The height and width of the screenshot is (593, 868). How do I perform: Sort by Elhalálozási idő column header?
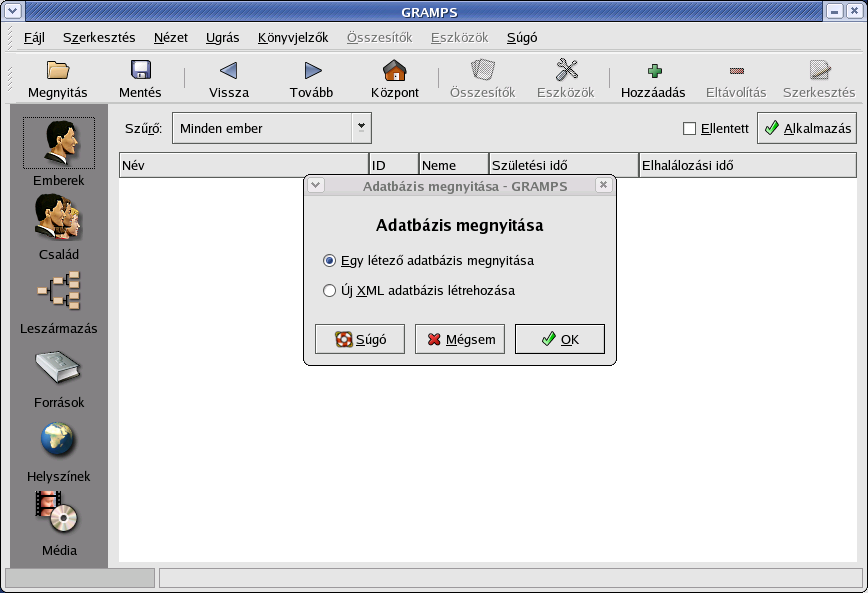click(748, 165)
